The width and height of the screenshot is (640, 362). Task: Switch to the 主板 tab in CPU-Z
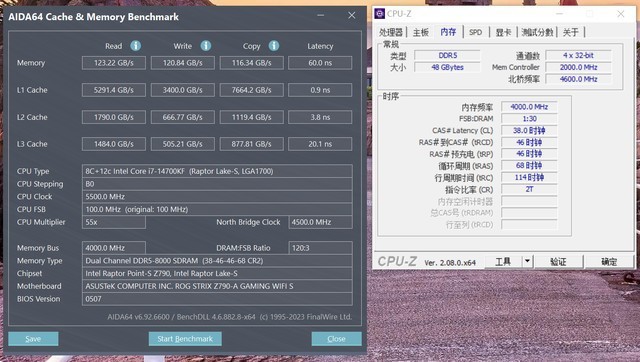pos(421,32)
